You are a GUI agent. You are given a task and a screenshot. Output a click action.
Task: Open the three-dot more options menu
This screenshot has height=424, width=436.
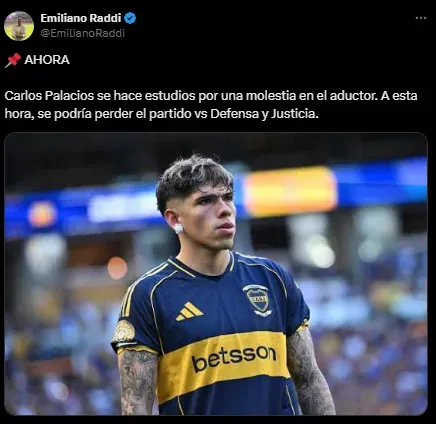click(x=421, y=18)
